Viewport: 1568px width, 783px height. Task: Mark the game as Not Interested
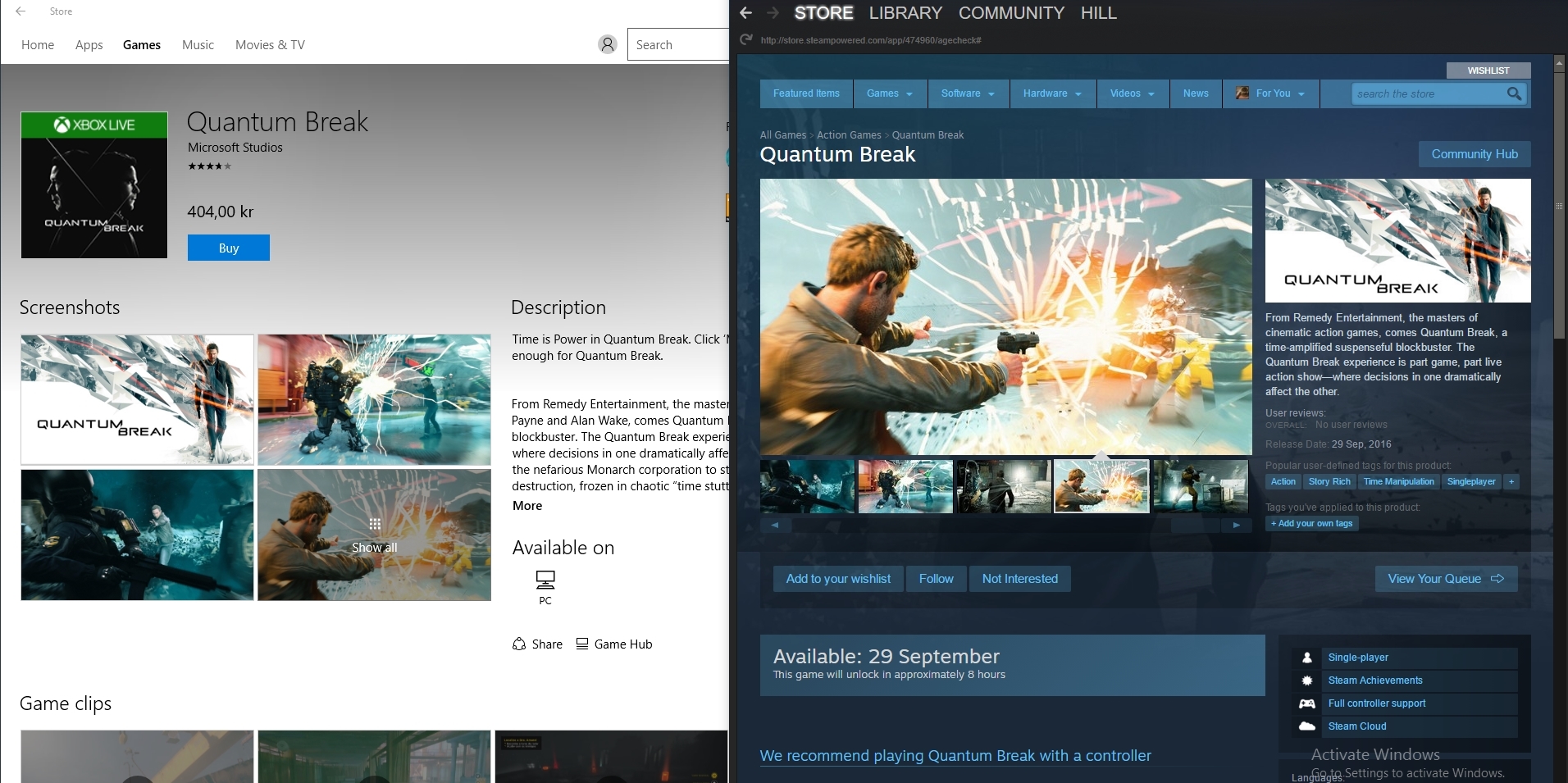pyautogui.click(x=1020, y=579)
